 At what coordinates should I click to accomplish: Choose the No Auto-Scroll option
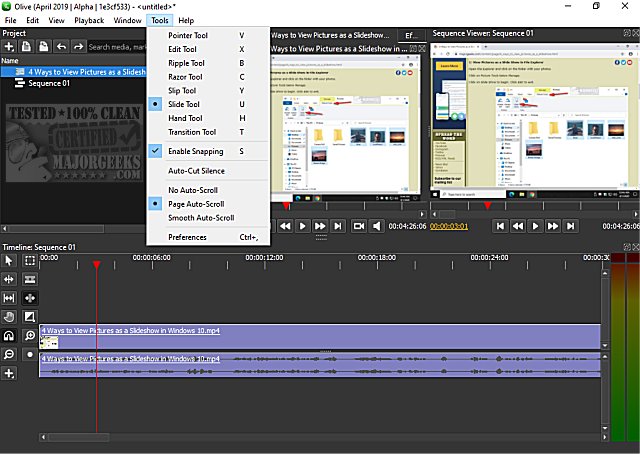coord(194,190)
